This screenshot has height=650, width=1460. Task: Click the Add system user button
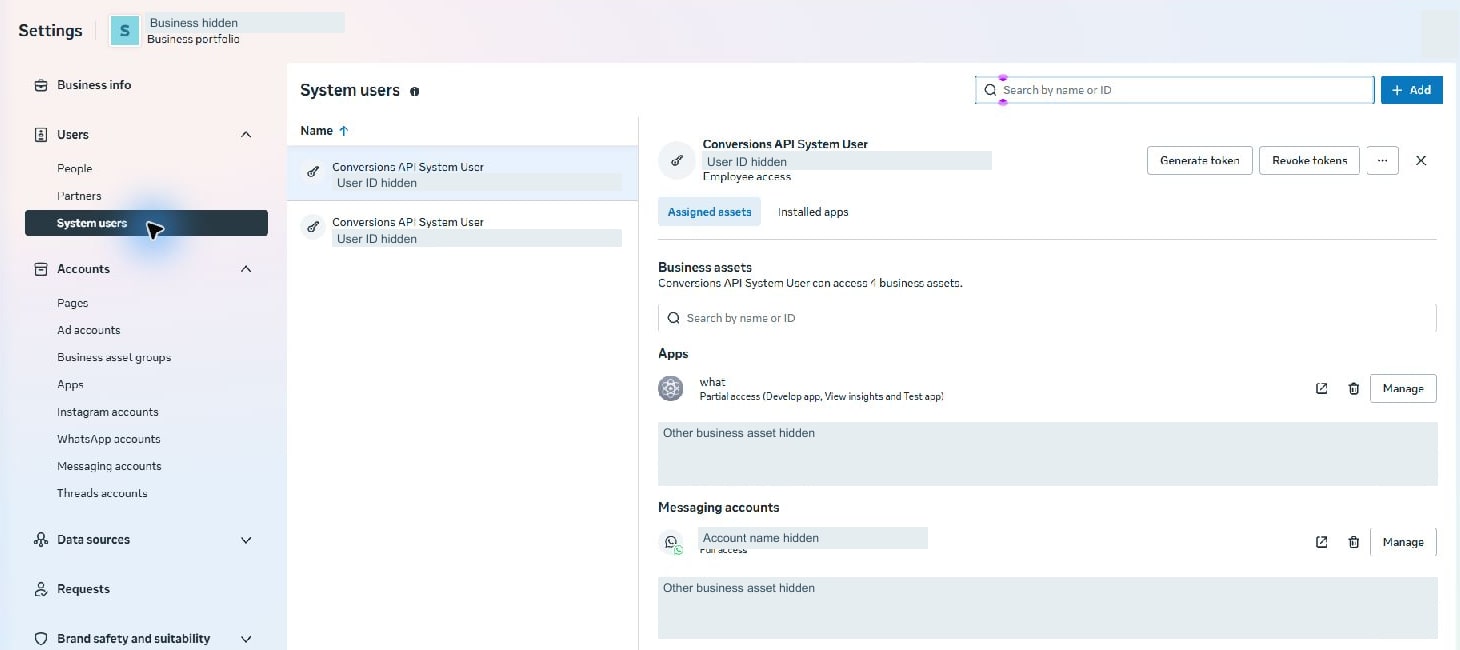tap(1412, 90)
